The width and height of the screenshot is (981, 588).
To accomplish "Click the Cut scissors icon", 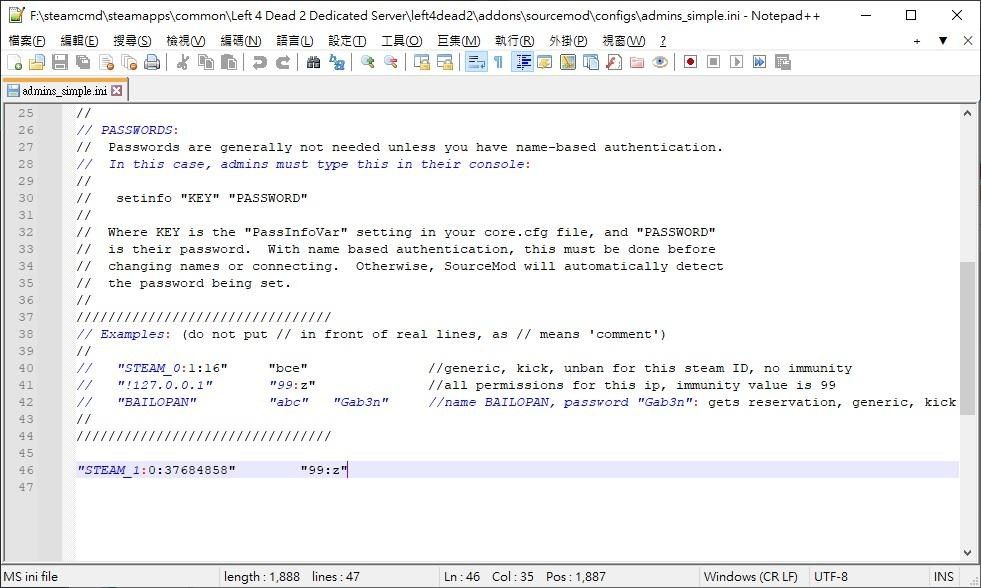I will [183, 62].
